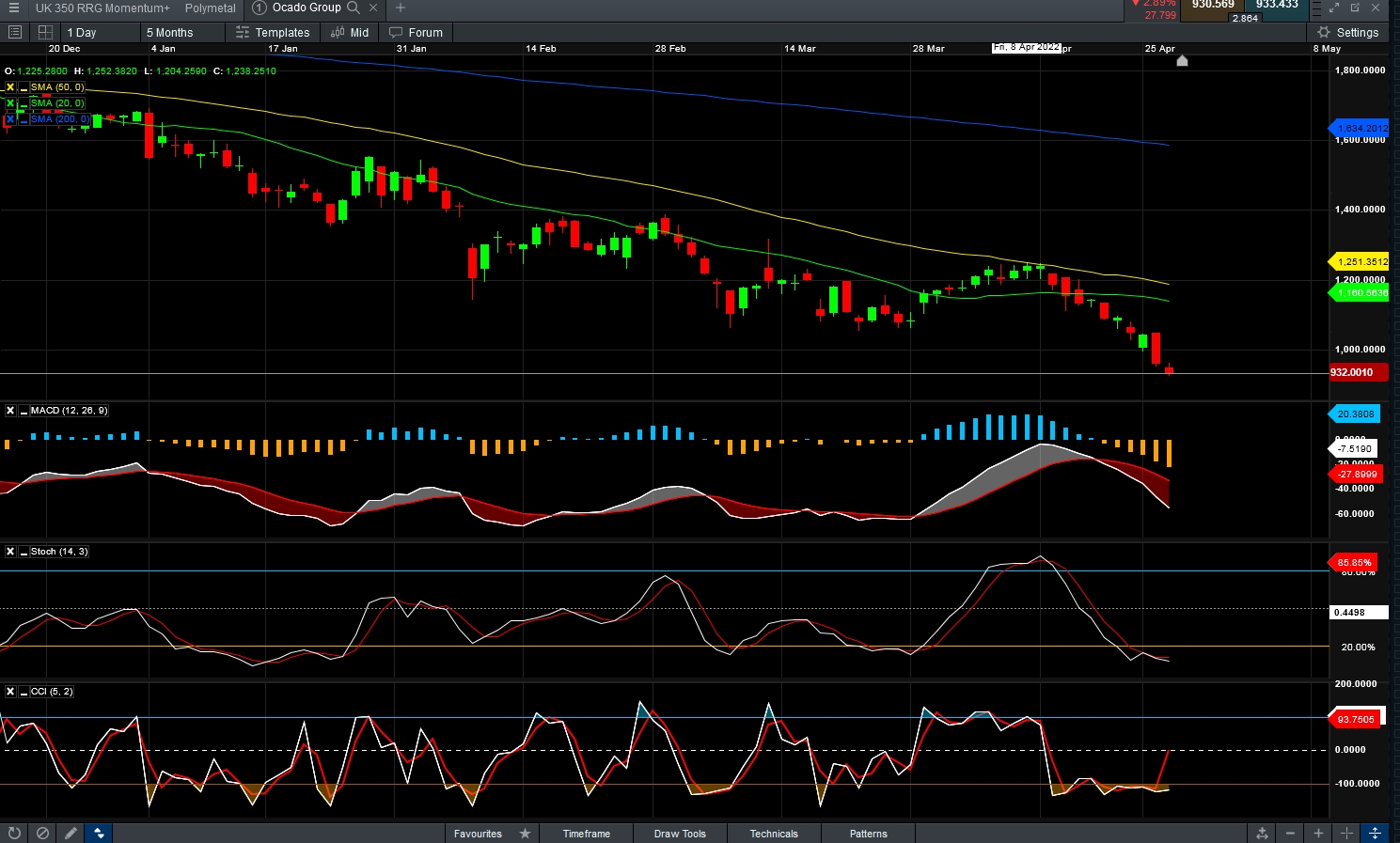Open the hamburger menu at top-left
Viewport: 1400px width, 843px height.
point(14,8)
